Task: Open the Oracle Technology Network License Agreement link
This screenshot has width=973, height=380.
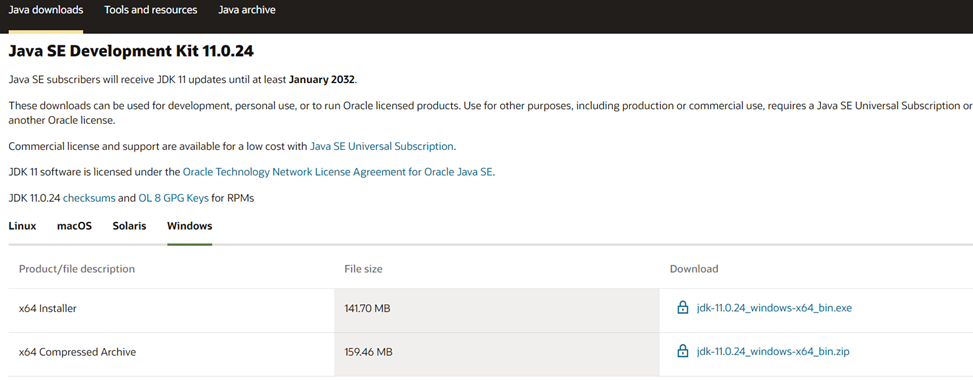Action: click(338, 173)
